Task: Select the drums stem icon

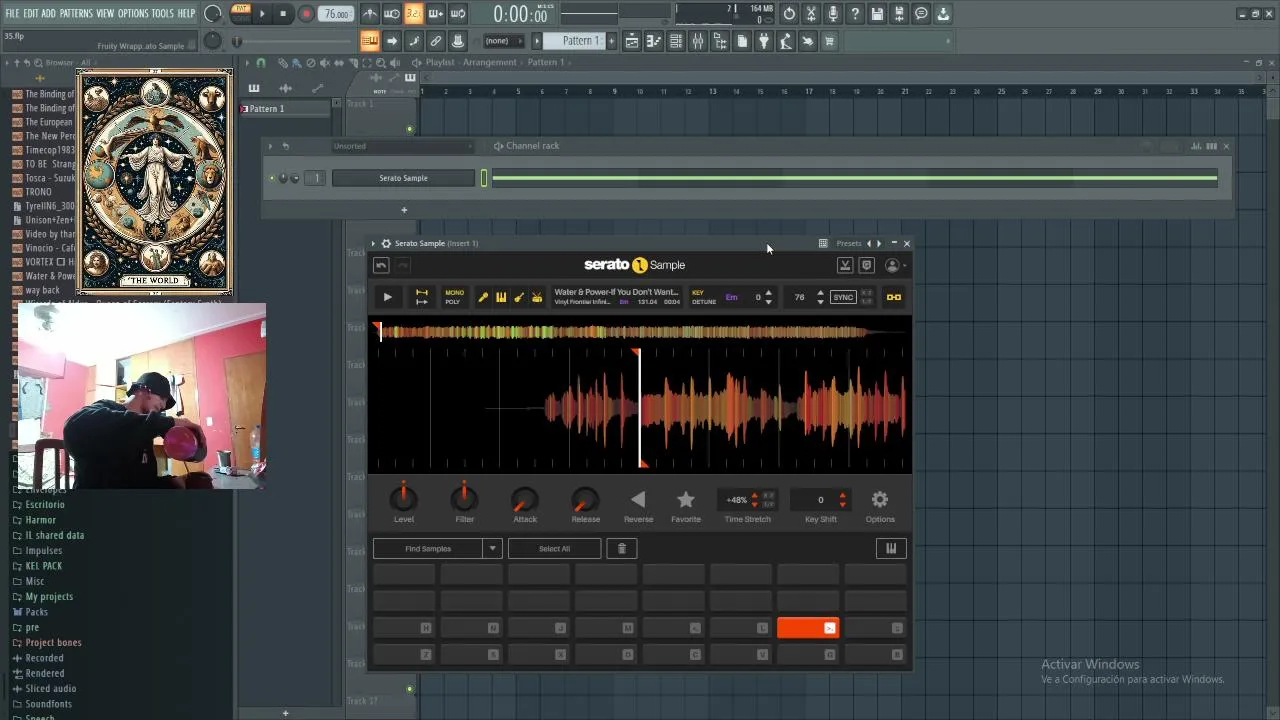Action: [537, 297]
